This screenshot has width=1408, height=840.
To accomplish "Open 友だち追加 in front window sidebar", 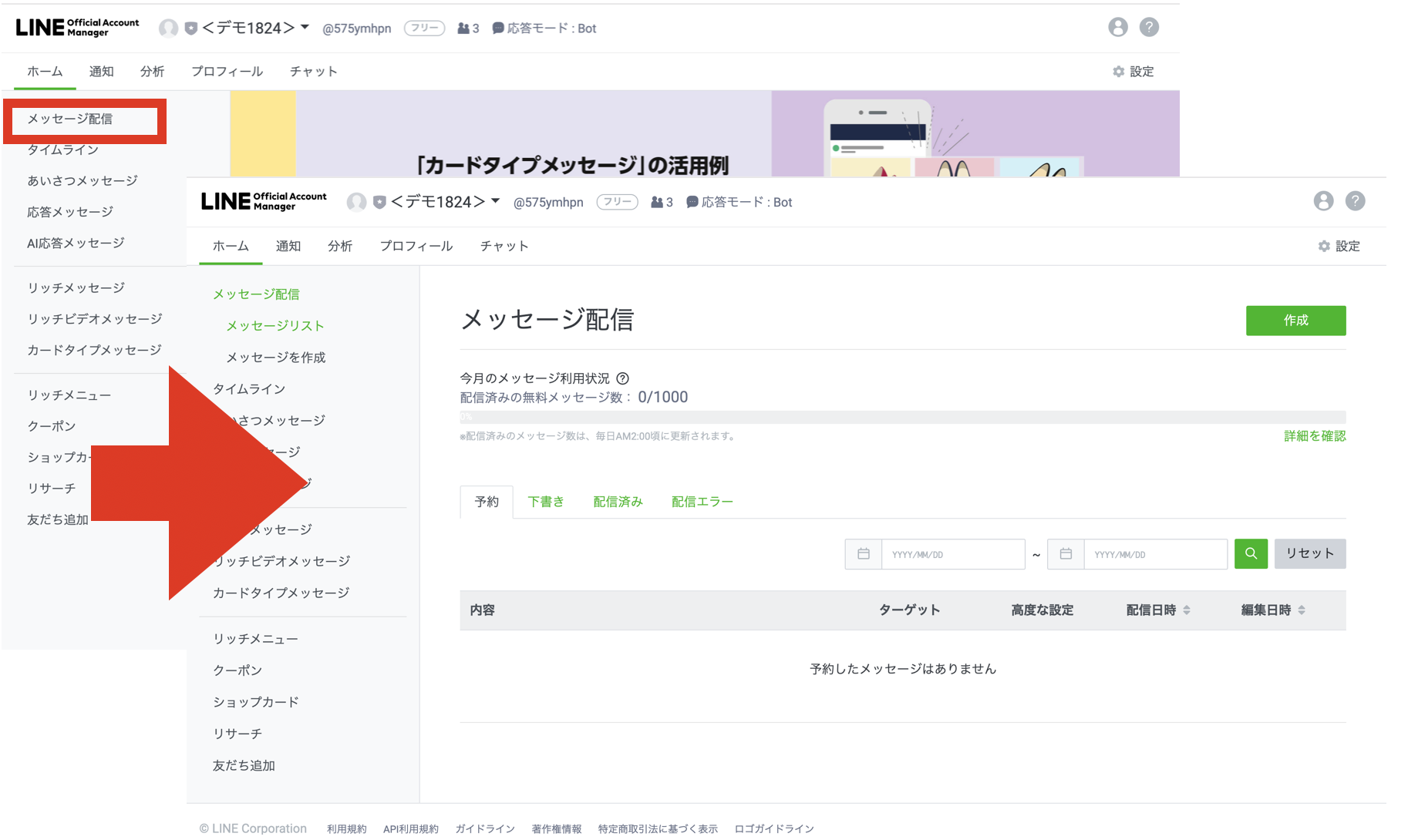I will point(244,765).
